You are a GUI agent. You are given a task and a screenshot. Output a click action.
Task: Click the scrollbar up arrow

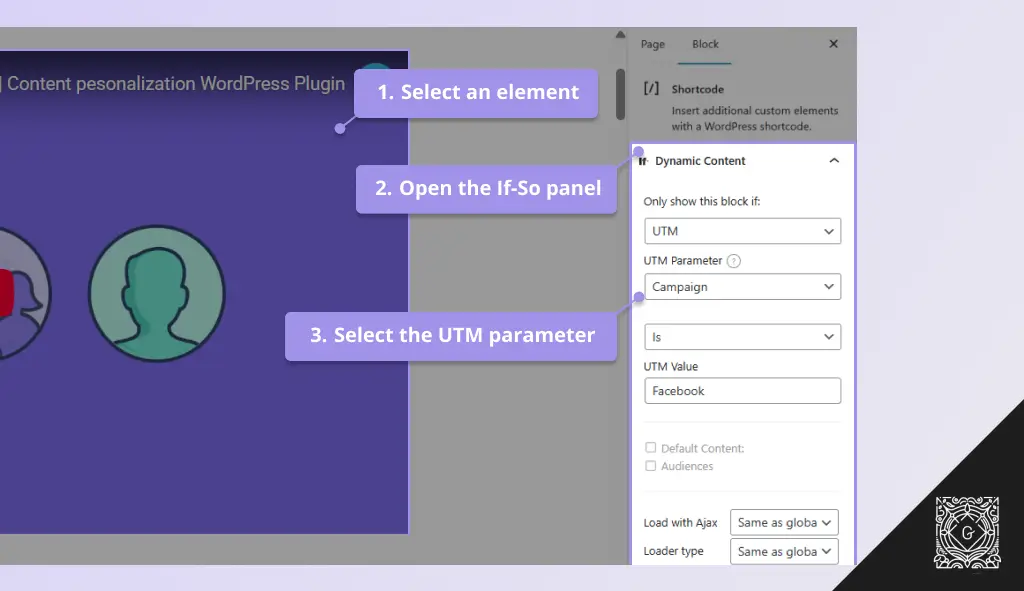pyautogui.click(x=620, y=33)
